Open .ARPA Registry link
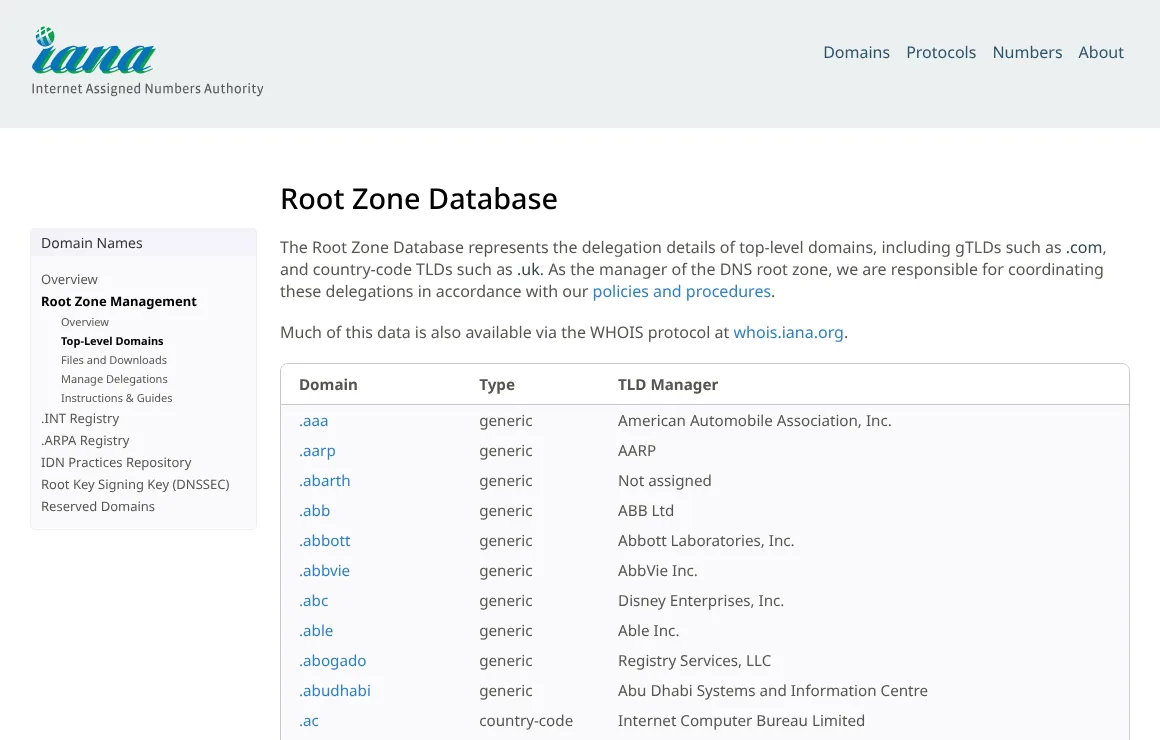 [x=85, y=441]
